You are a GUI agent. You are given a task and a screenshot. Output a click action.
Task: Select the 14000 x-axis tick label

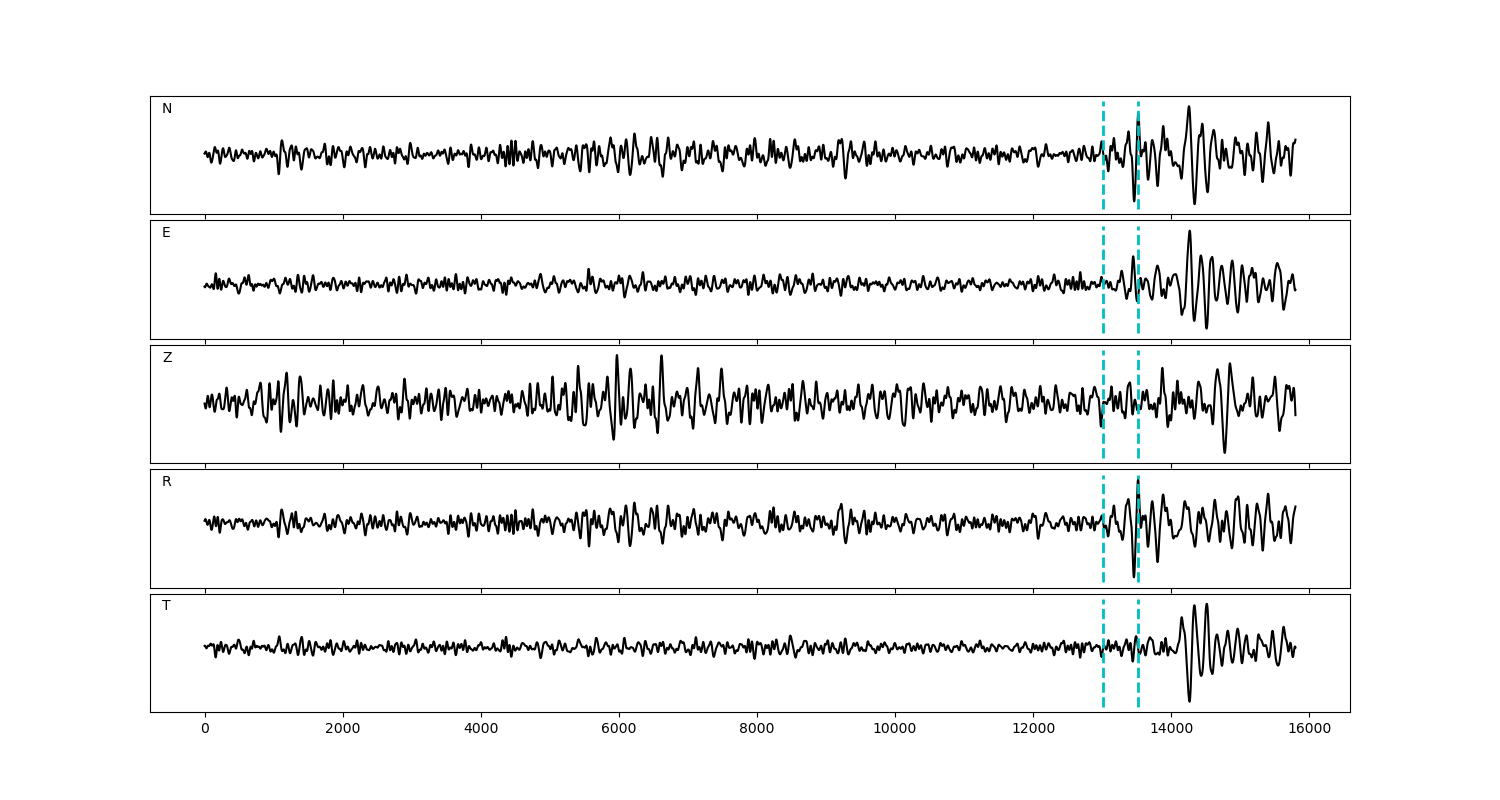pos(1171,729)
